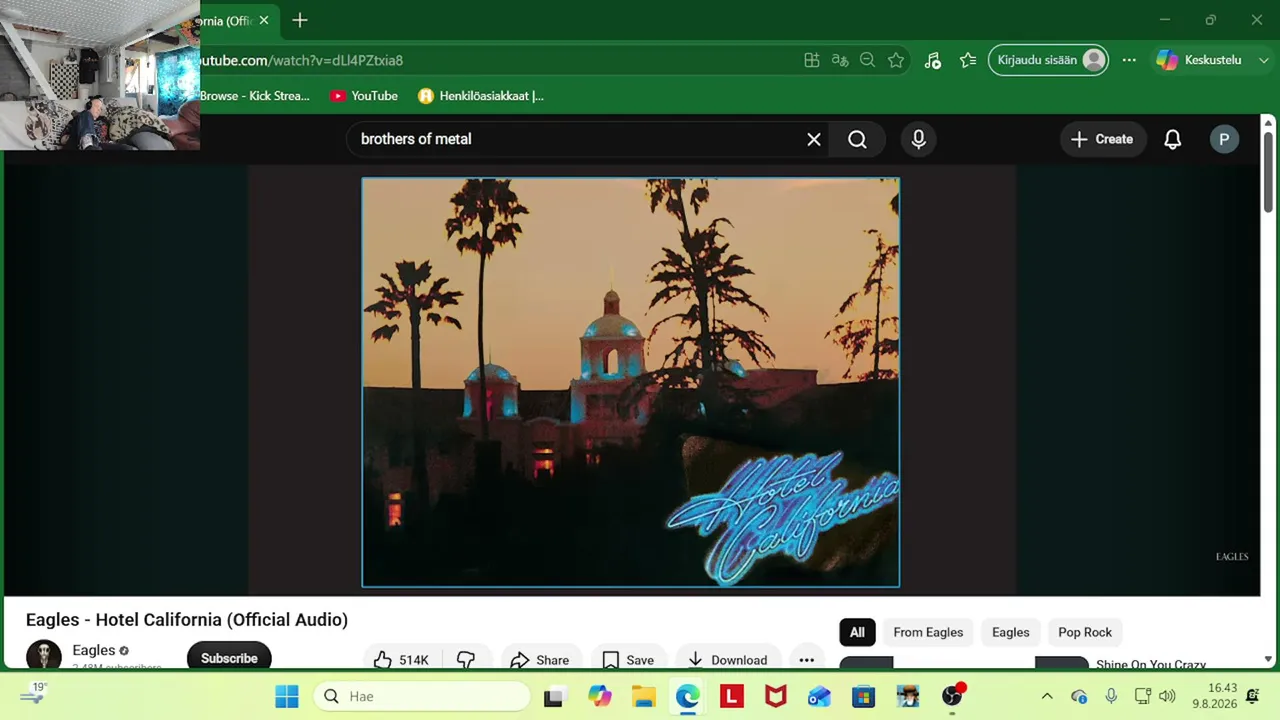Click the translate page icon in address bar
The height and width of the screenshot is (720, 1280).
[840, 60]
